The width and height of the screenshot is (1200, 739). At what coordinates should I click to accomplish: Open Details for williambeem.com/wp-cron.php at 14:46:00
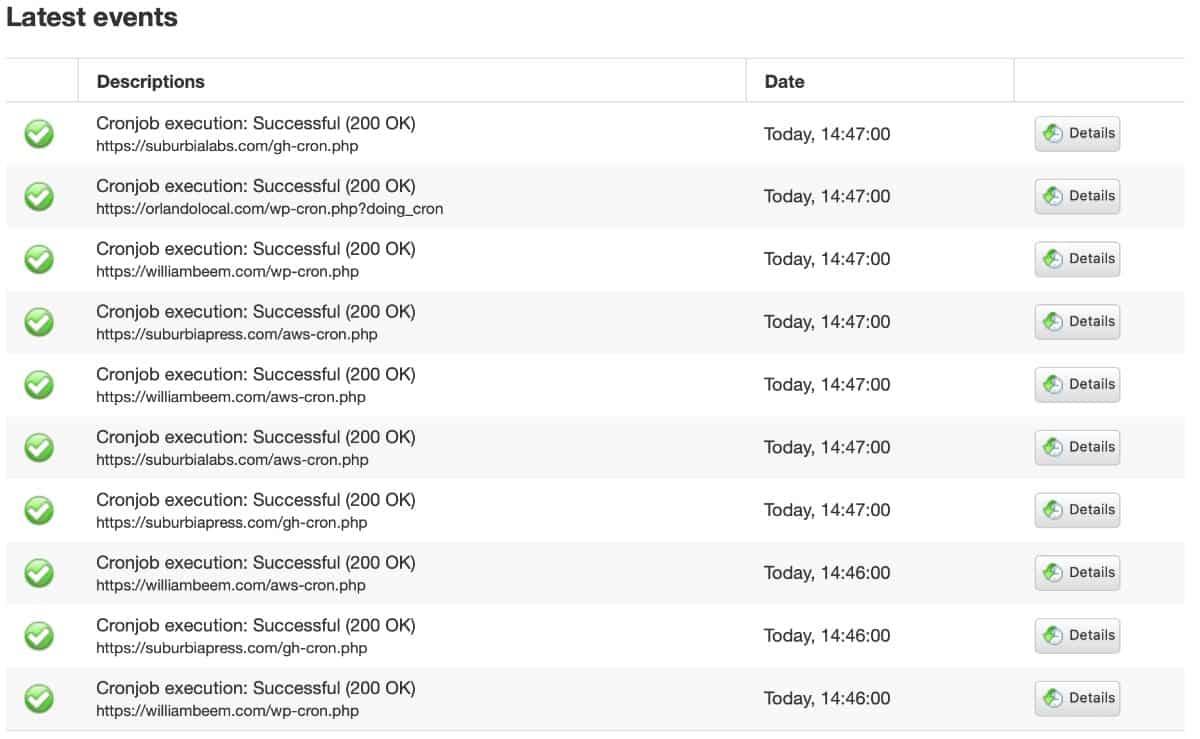pyautogui.click(x=1077, y=698)
